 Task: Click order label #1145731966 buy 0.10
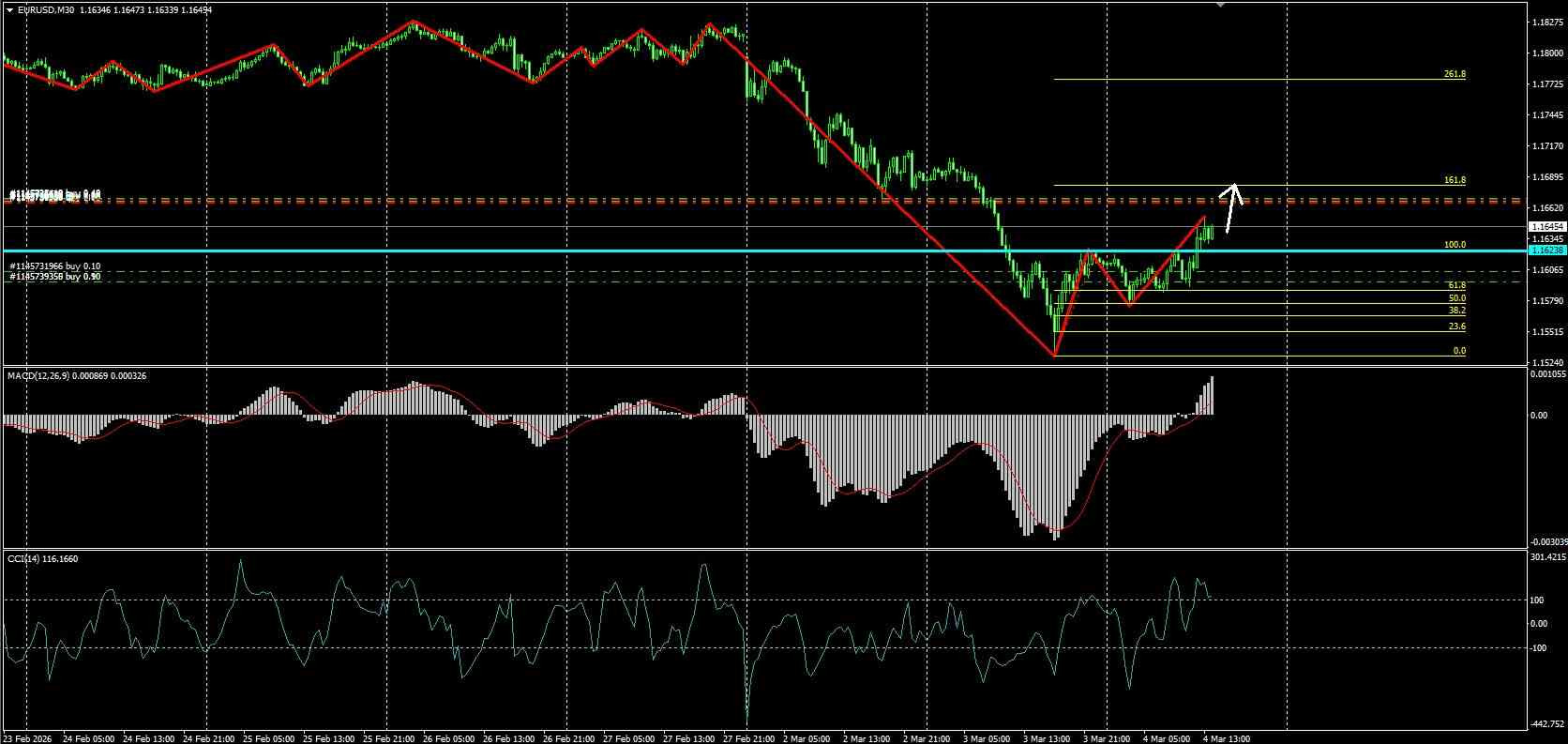coord(55,266)
